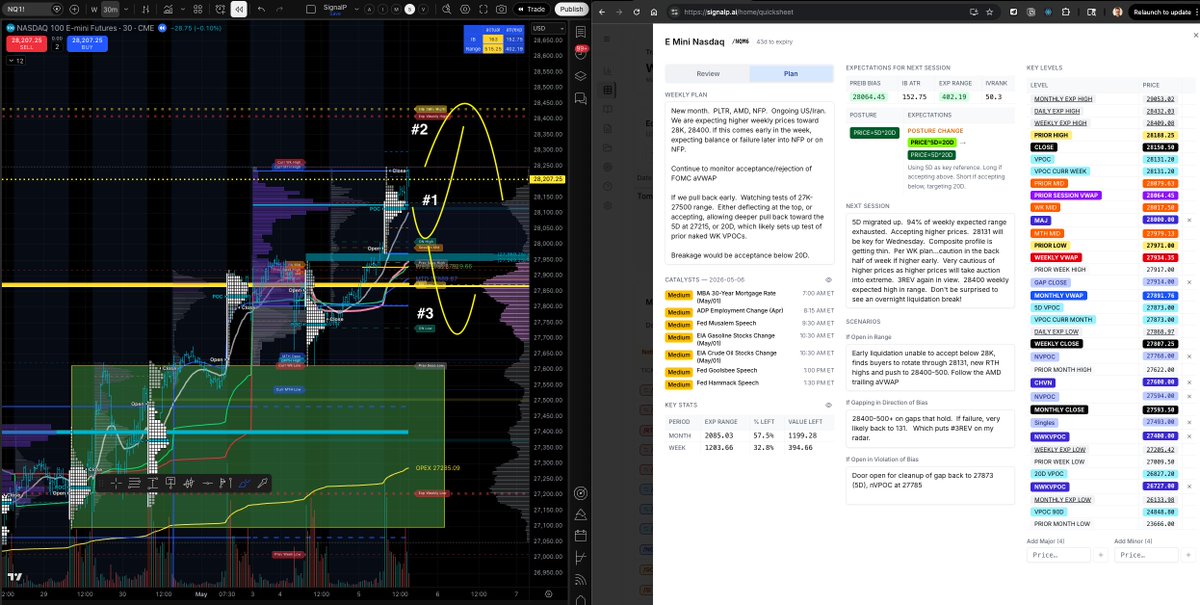Select the pen tool at floating toolbar end

pyautogui.click(x=261, y=482)
